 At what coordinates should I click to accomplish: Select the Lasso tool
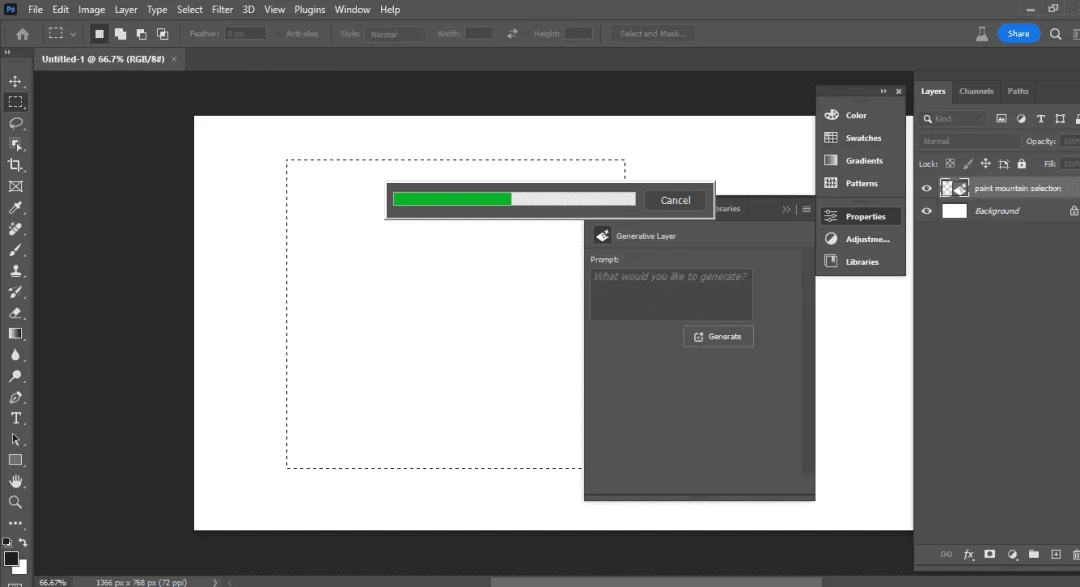pos(15,123)
